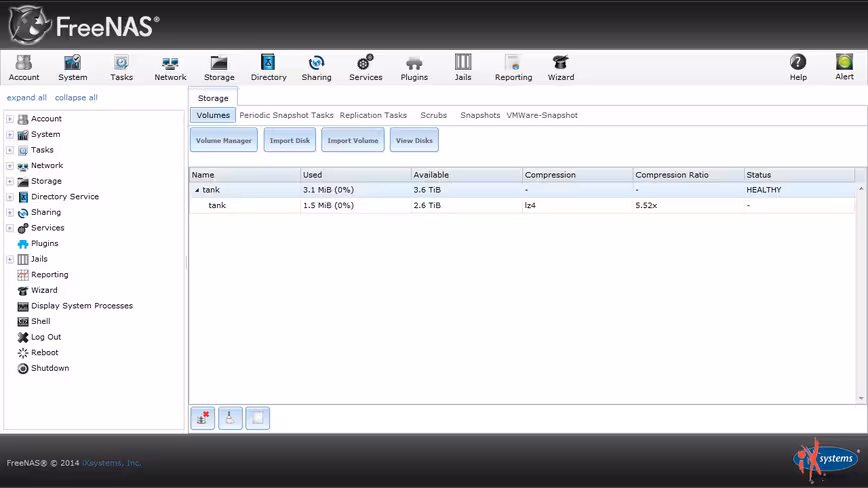Open Reporting in the top toolbar

513,68
